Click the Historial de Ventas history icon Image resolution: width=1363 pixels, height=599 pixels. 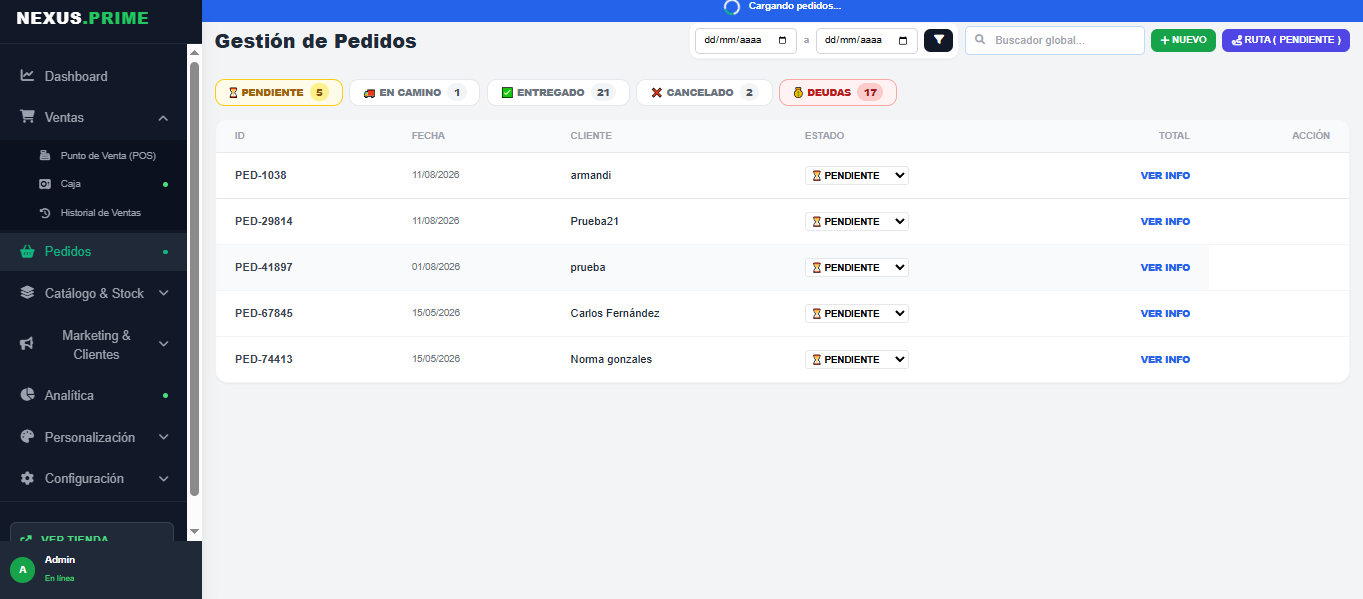click(44, 213)
